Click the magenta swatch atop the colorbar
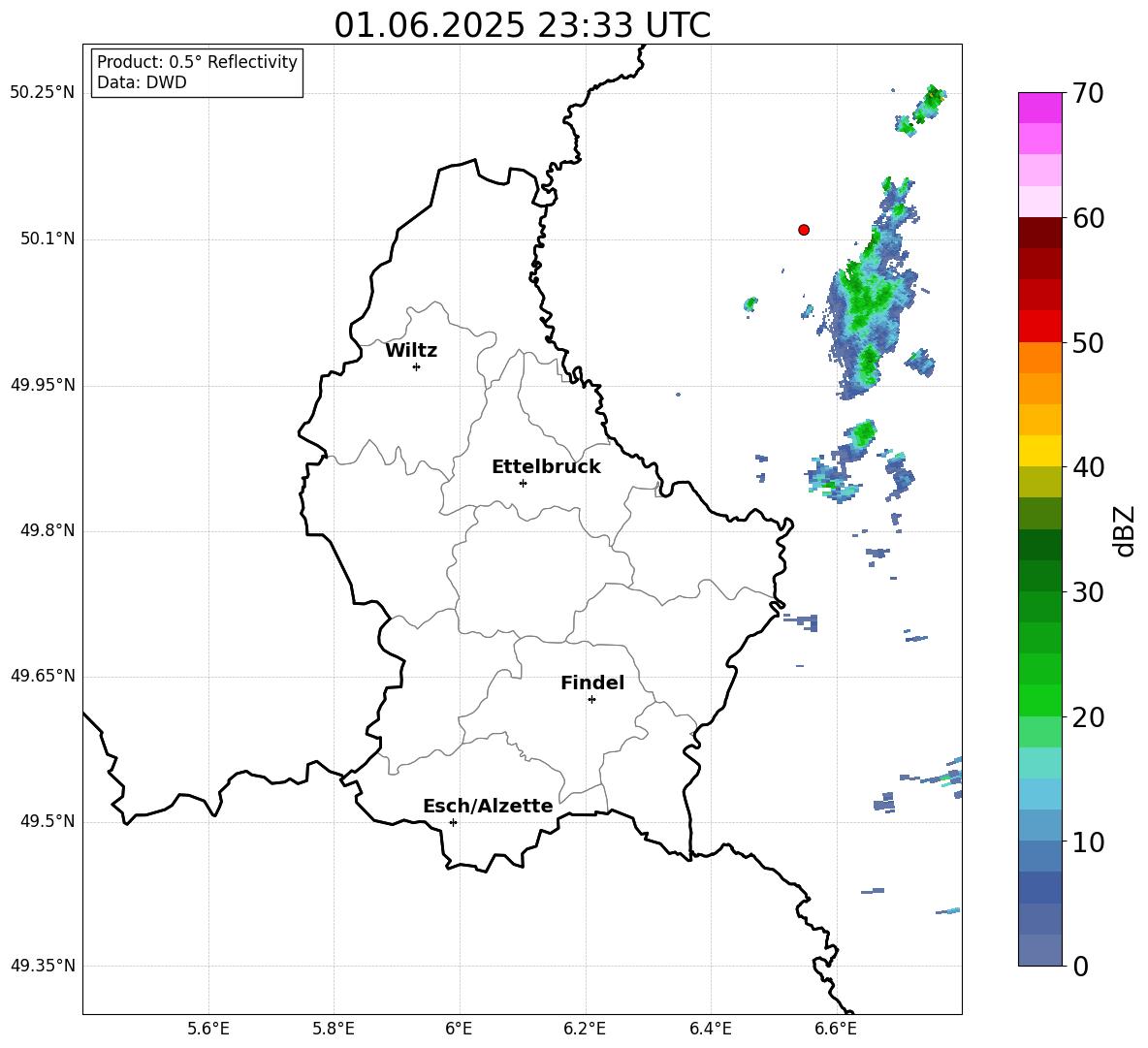1148x1048 pixels. [x=1039, y=108]
